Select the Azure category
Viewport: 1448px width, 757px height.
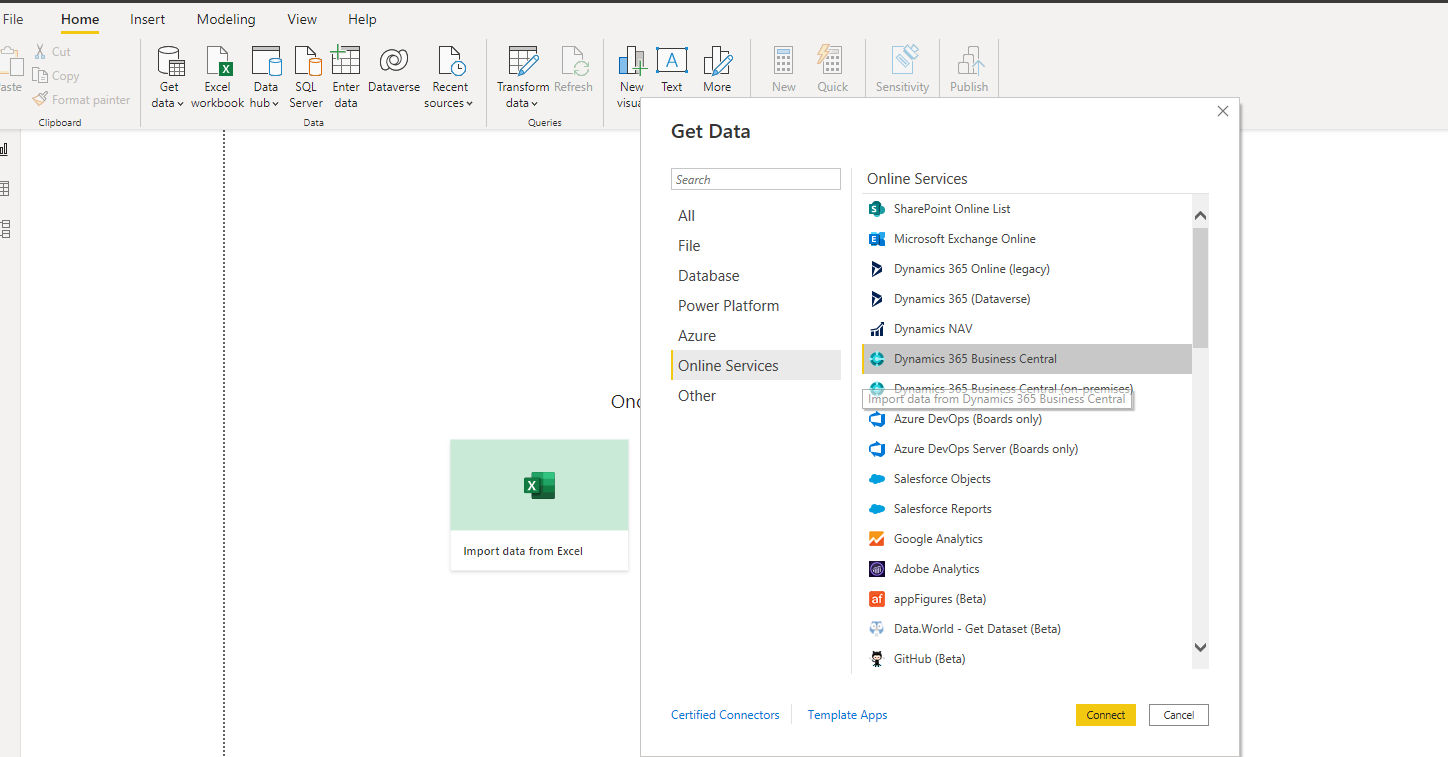[x=697, y=336]
